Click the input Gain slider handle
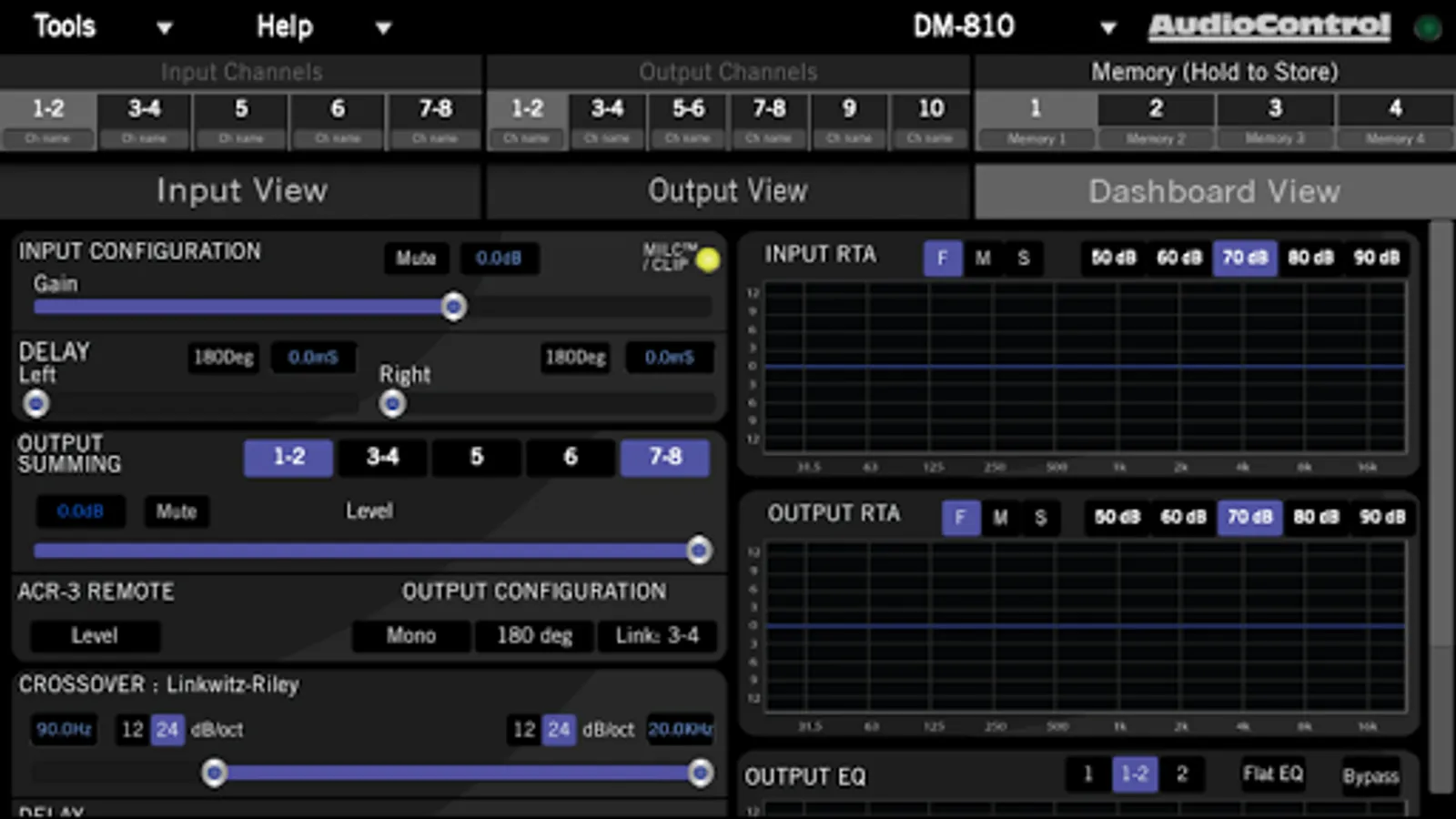1456x819 pixels. pos(453,307)
